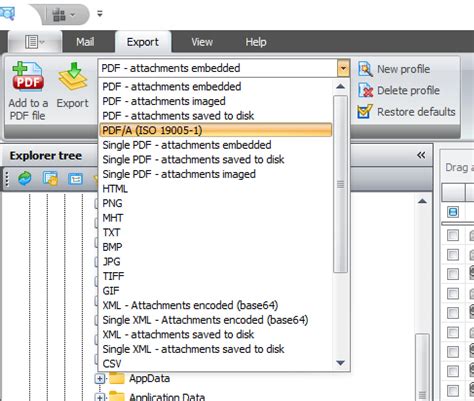This screenshot has height=401, width=474.
Task: Click the Delete profile icon
Action: coord(365,90)
